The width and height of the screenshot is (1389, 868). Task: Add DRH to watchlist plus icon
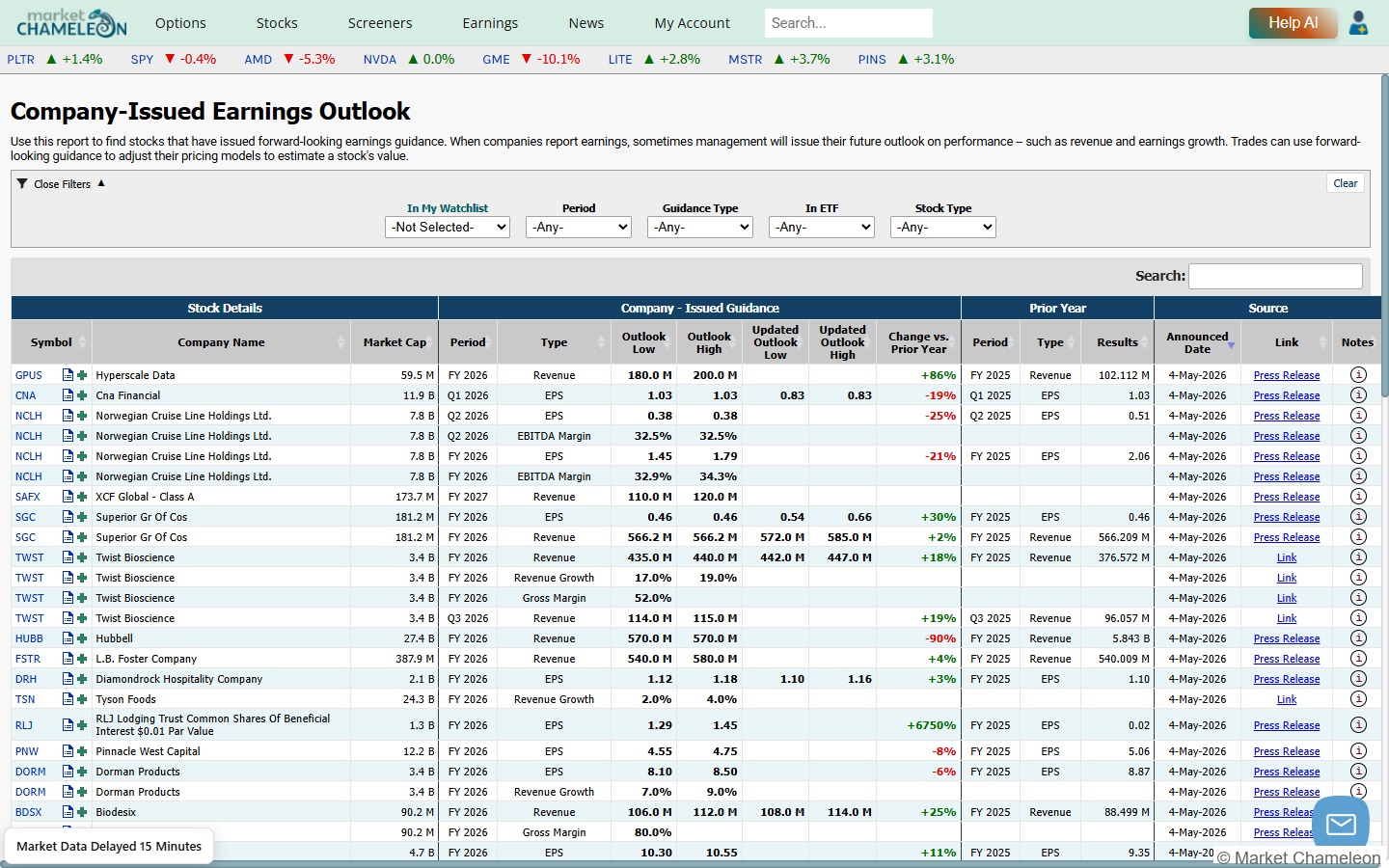point(82,679)
